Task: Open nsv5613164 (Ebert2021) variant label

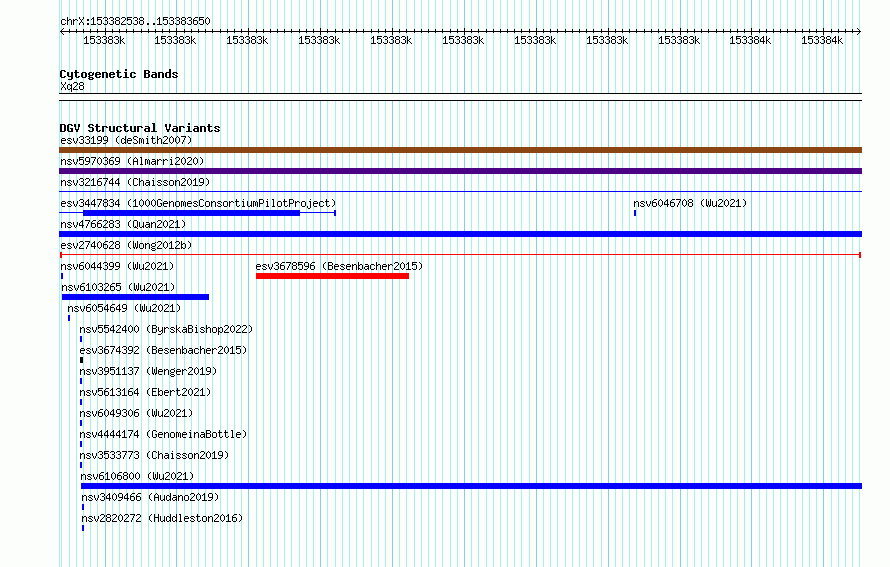Action: 145,392
